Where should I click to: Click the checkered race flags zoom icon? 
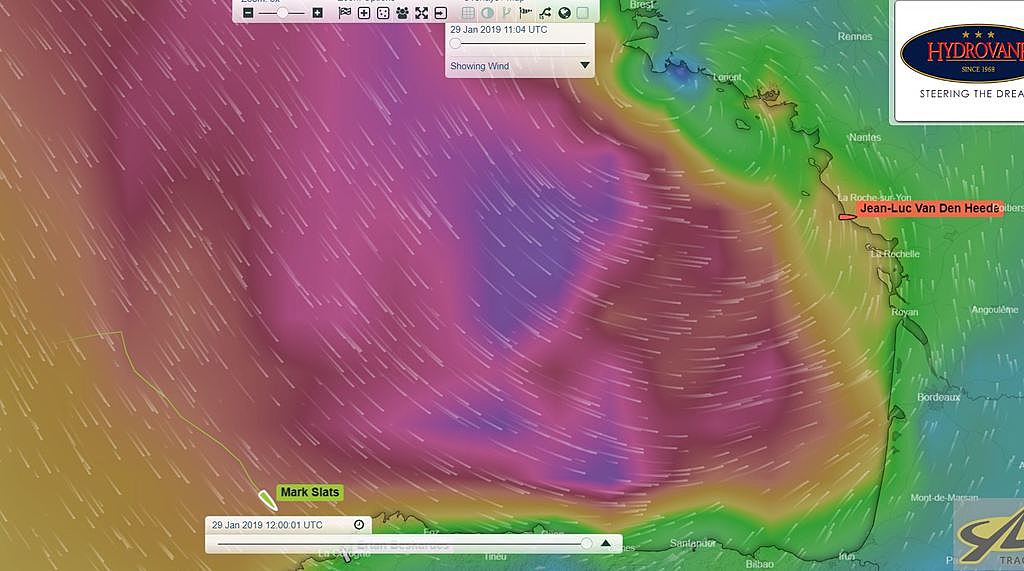click(345, 12)
